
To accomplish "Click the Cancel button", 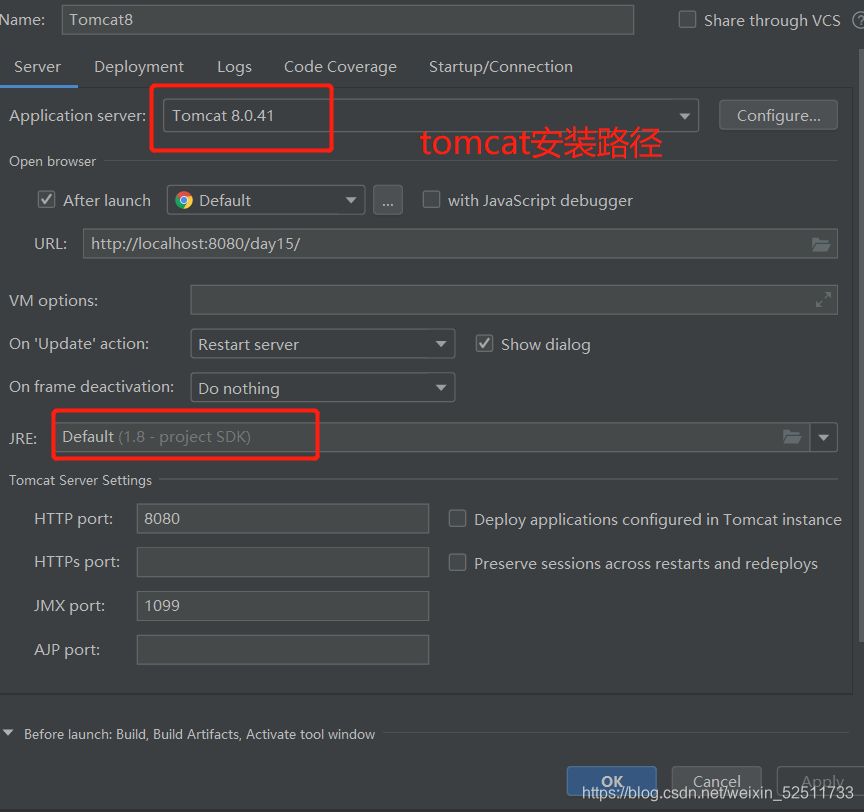I will coord(716,781).
